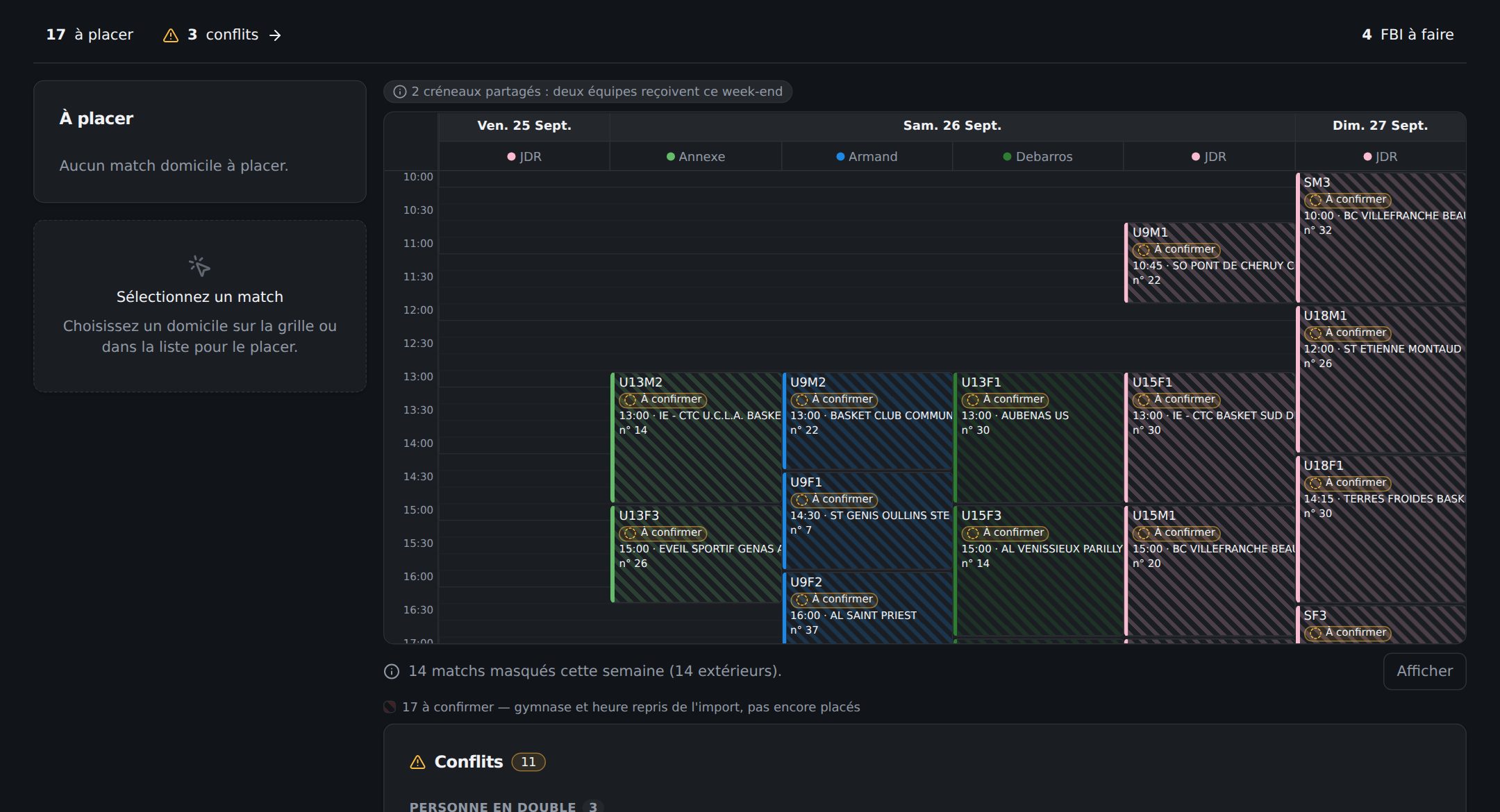Select the U18M1 match against St Etienne
The image size is (1500, 812).
[1381, 379]
